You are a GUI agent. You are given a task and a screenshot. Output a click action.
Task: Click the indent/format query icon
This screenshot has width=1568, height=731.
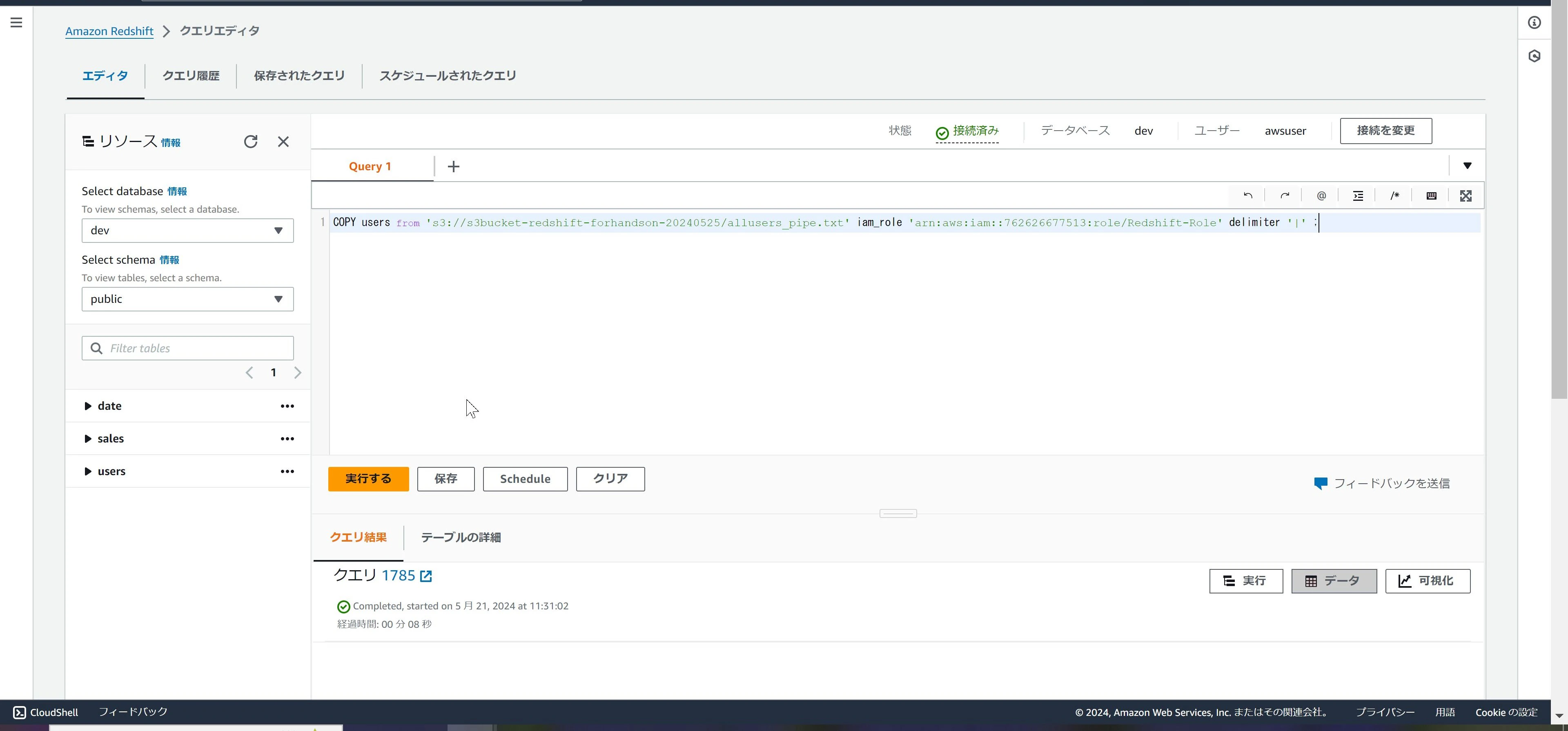[1358, 196]
